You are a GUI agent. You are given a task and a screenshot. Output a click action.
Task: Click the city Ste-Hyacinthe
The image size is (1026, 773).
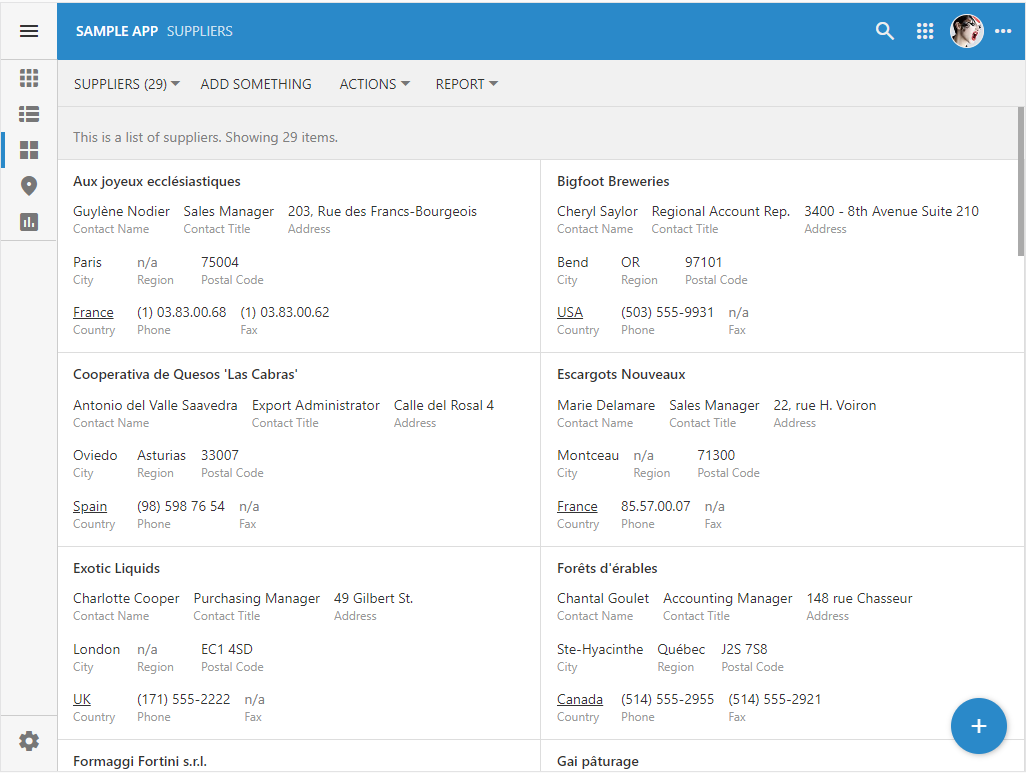[600, 649]
